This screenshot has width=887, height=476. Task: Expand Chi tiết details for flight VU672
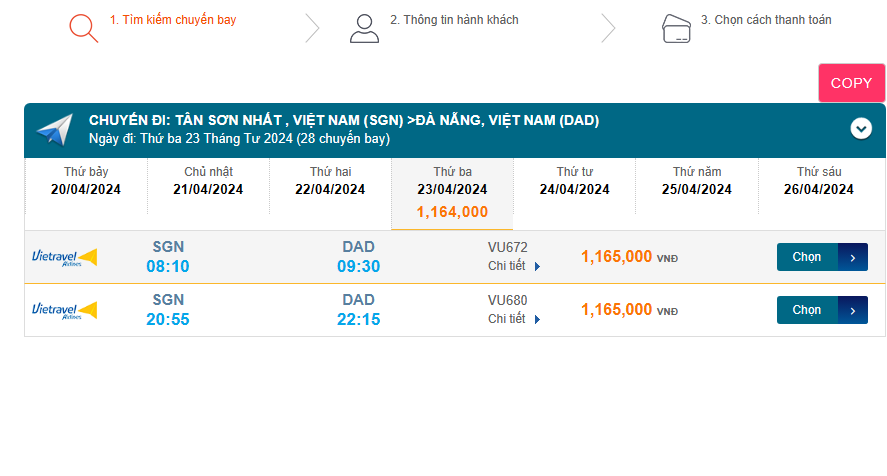click(514, 266)
